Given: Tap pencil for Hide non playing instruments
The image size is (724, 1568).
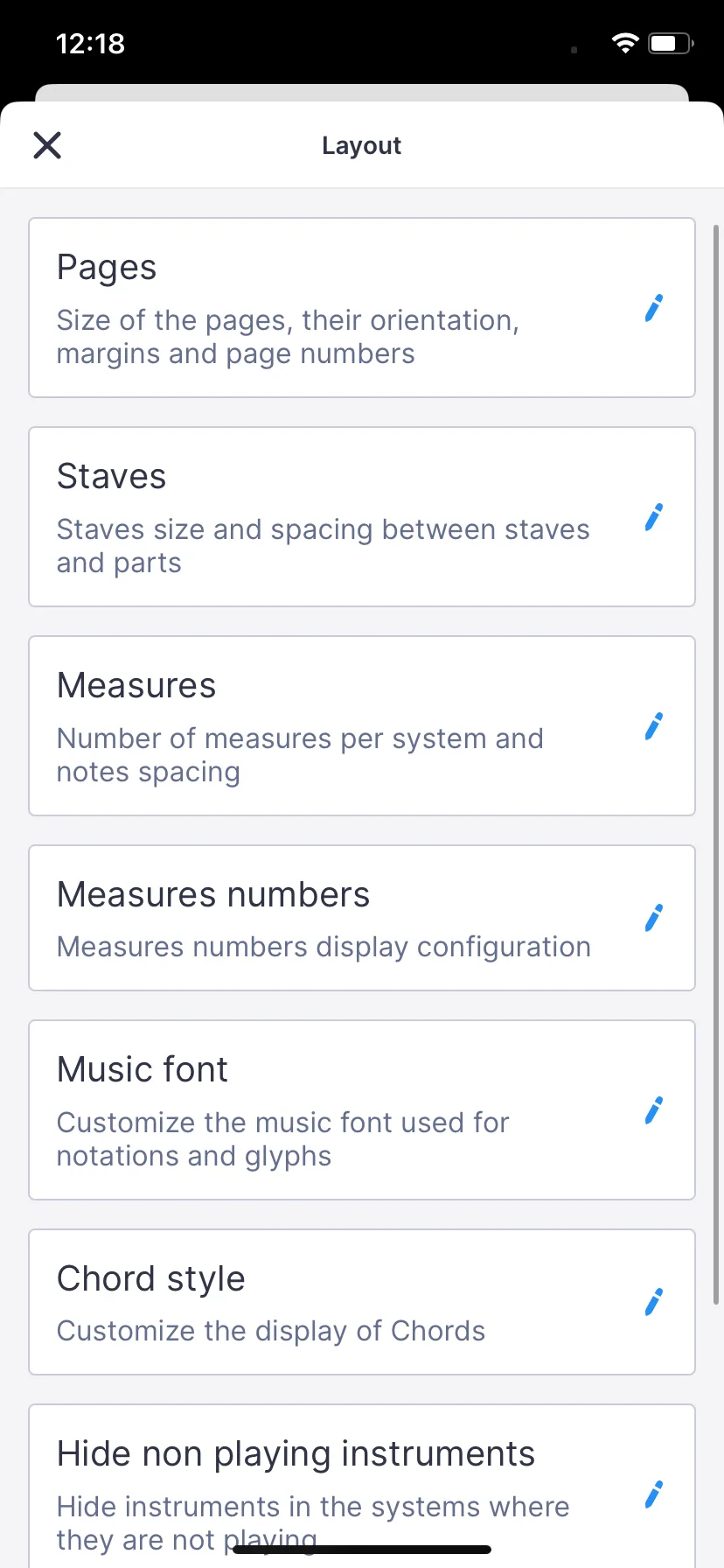Looking at the screenshot, I should coord(653,1494).
